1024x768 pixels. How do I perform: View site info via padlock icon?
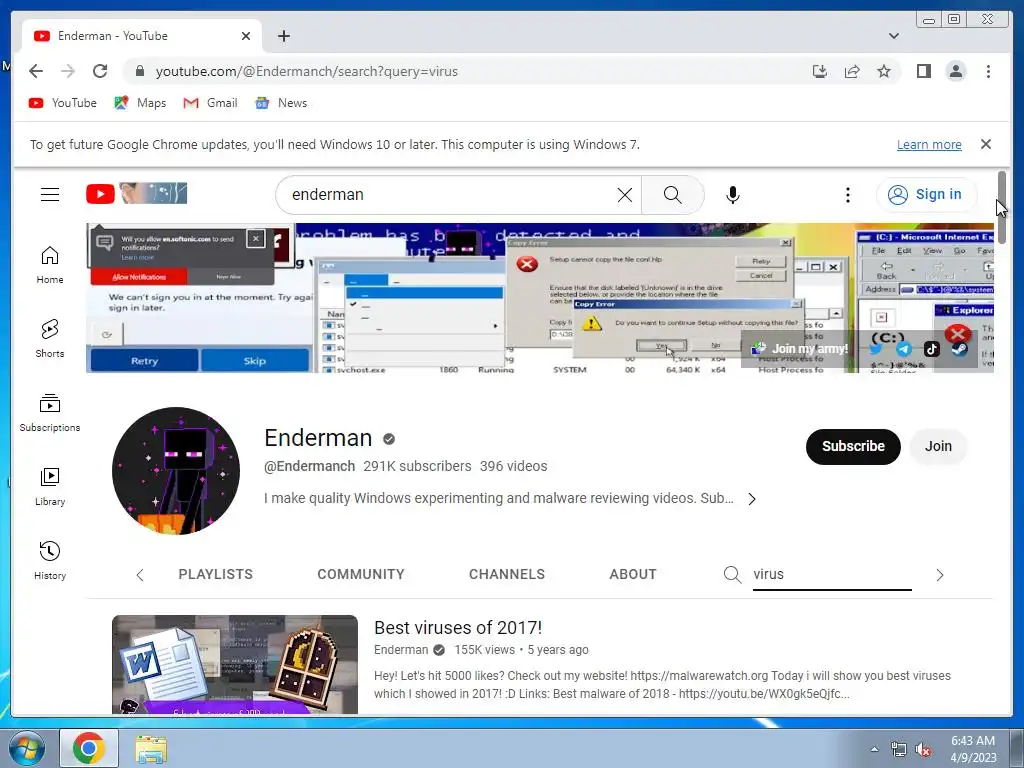139,71
